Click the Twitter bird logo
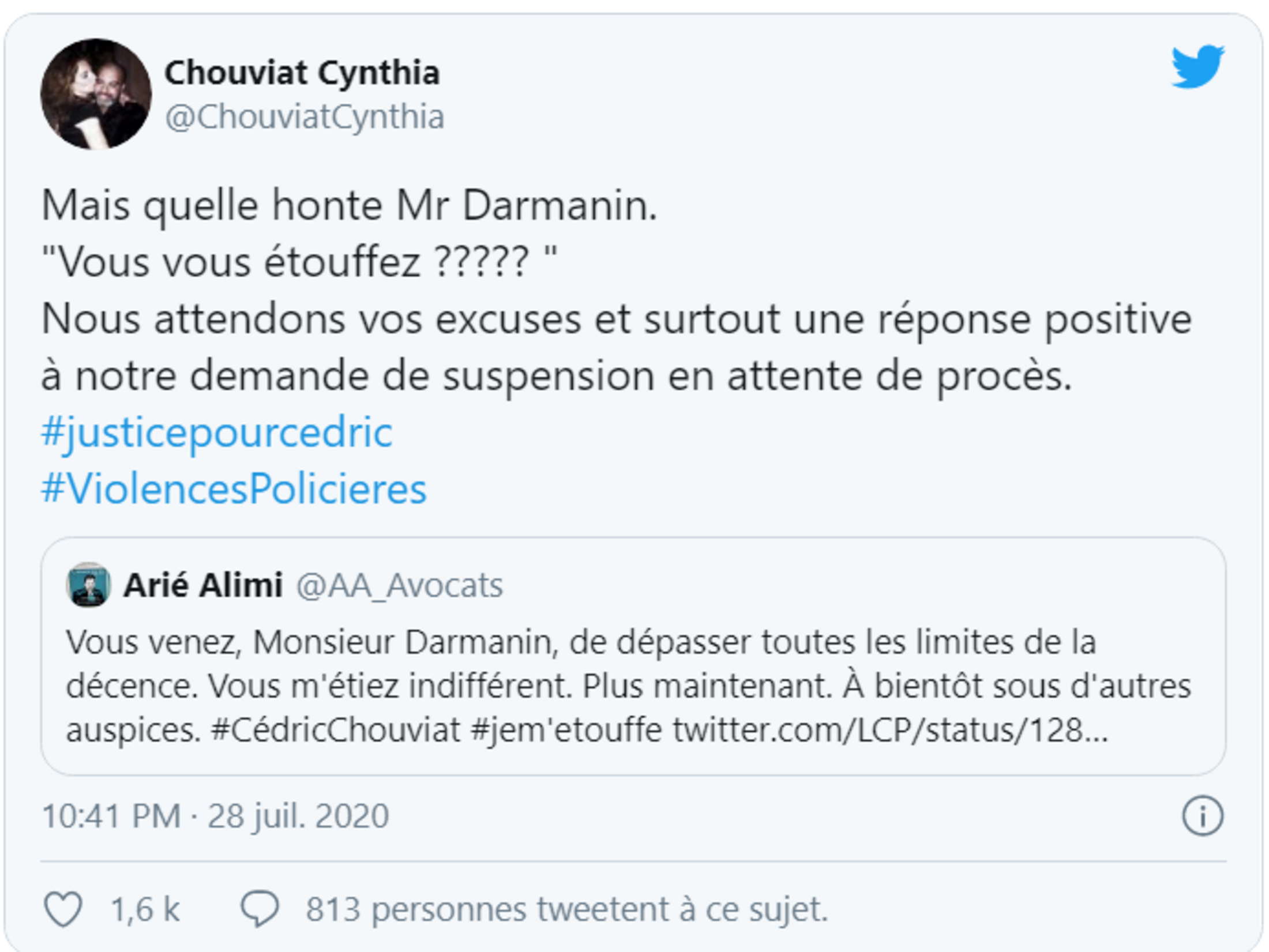The width and height of the screenshot is (1269, 952). pyautogui.click(x=1197, y=66)
